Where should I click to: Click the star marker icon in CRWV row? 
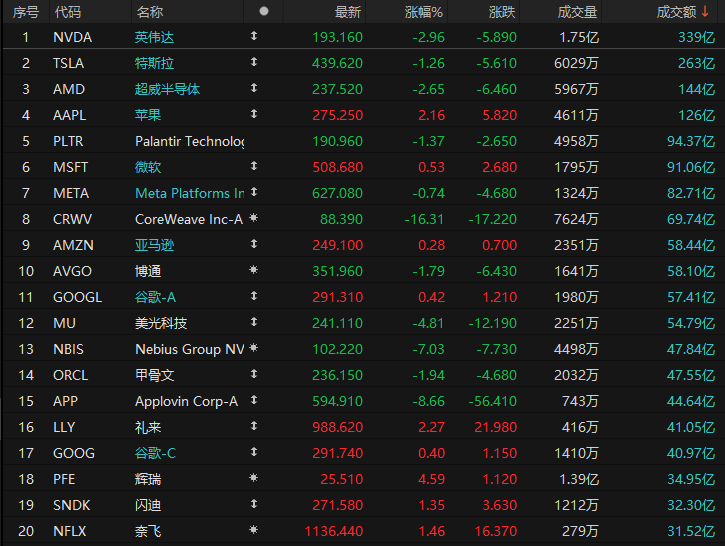click(253, 217)
